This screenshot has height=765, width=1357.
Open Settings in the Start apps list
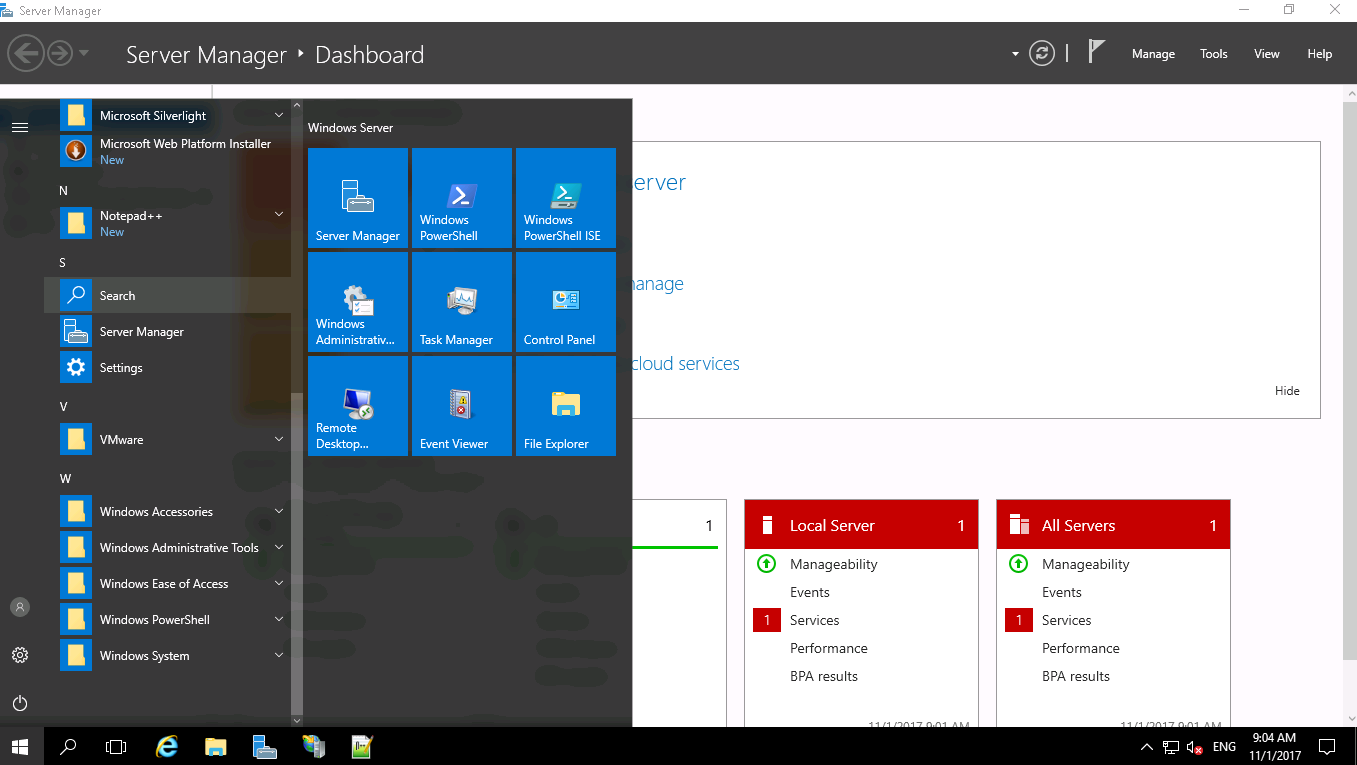(x=121, y=368)
